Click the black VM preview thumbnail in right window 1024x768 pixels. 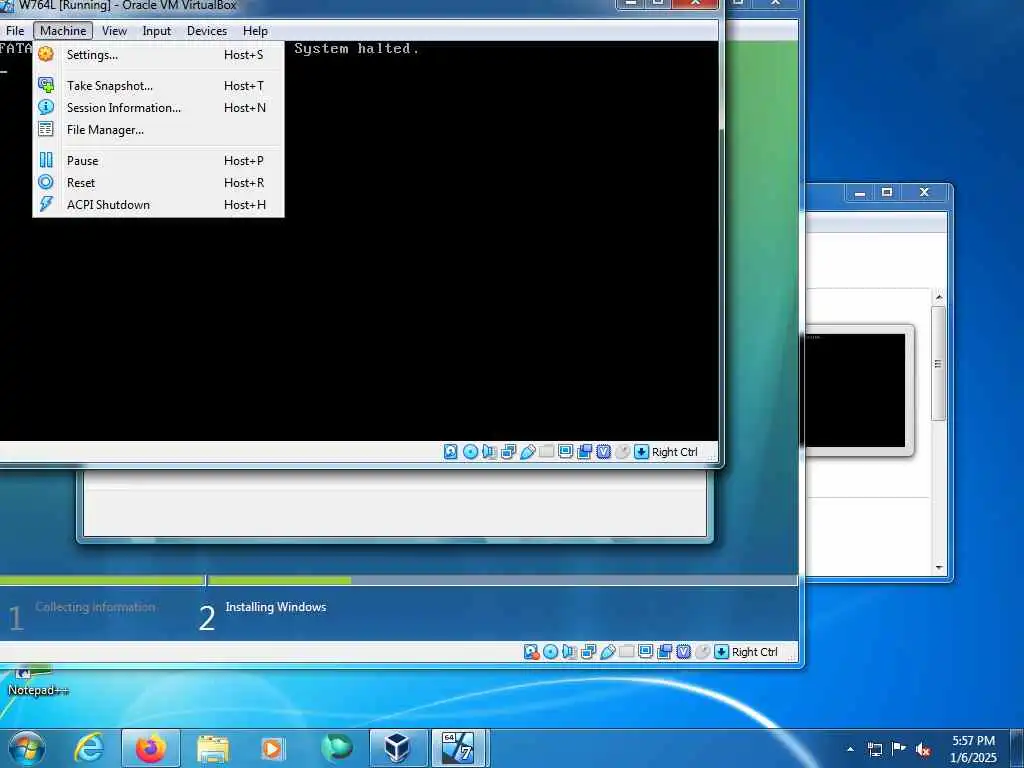point(856,391)
